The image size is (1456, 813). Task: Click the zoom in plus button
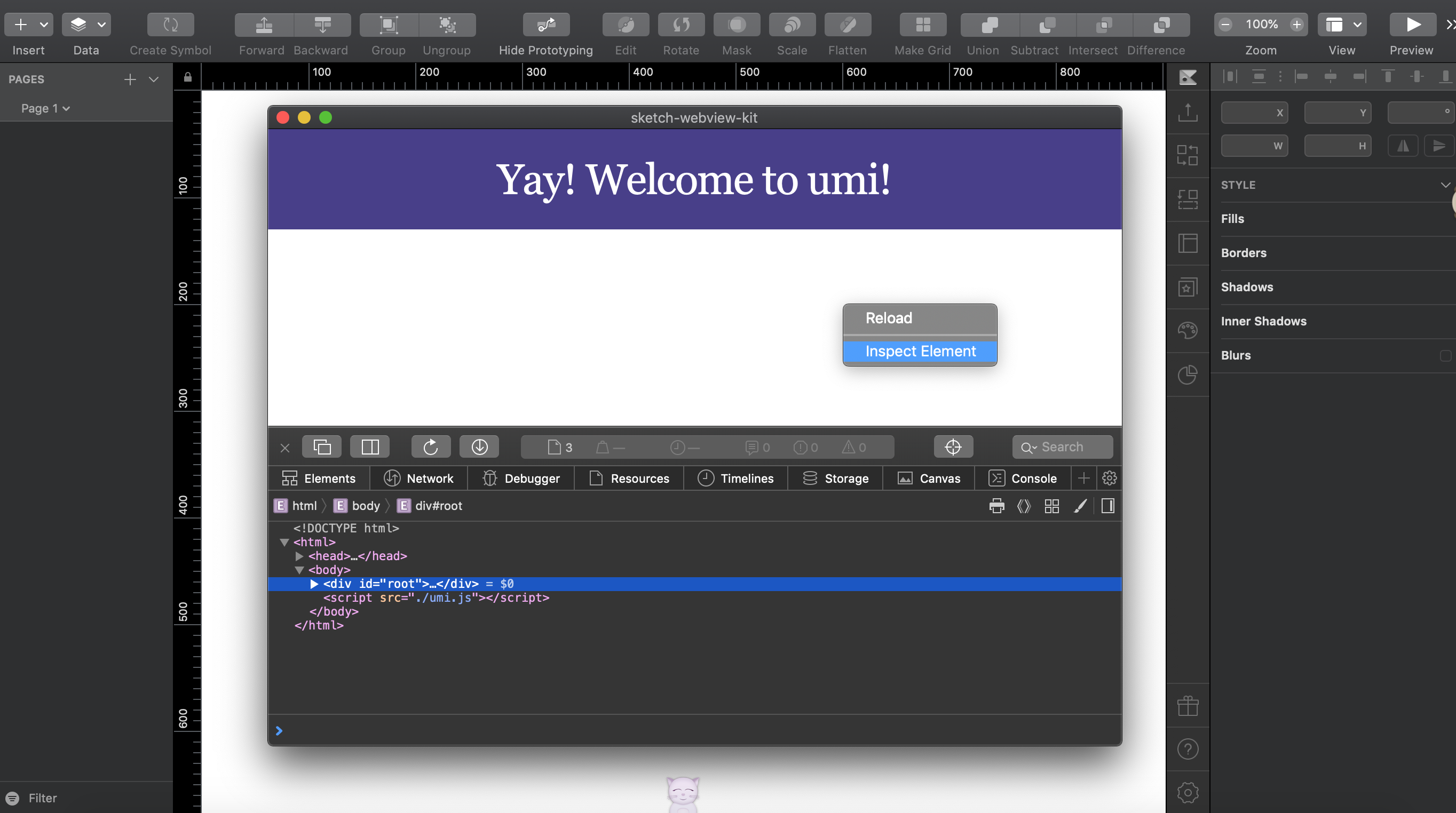pyautogui.click(x=1297, y=25)
